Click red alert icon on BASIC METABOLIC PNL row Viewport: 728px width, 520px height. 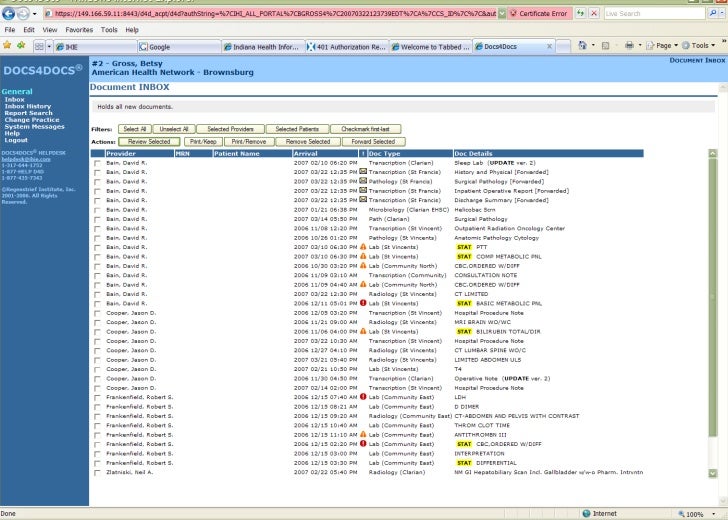(363, 303)
